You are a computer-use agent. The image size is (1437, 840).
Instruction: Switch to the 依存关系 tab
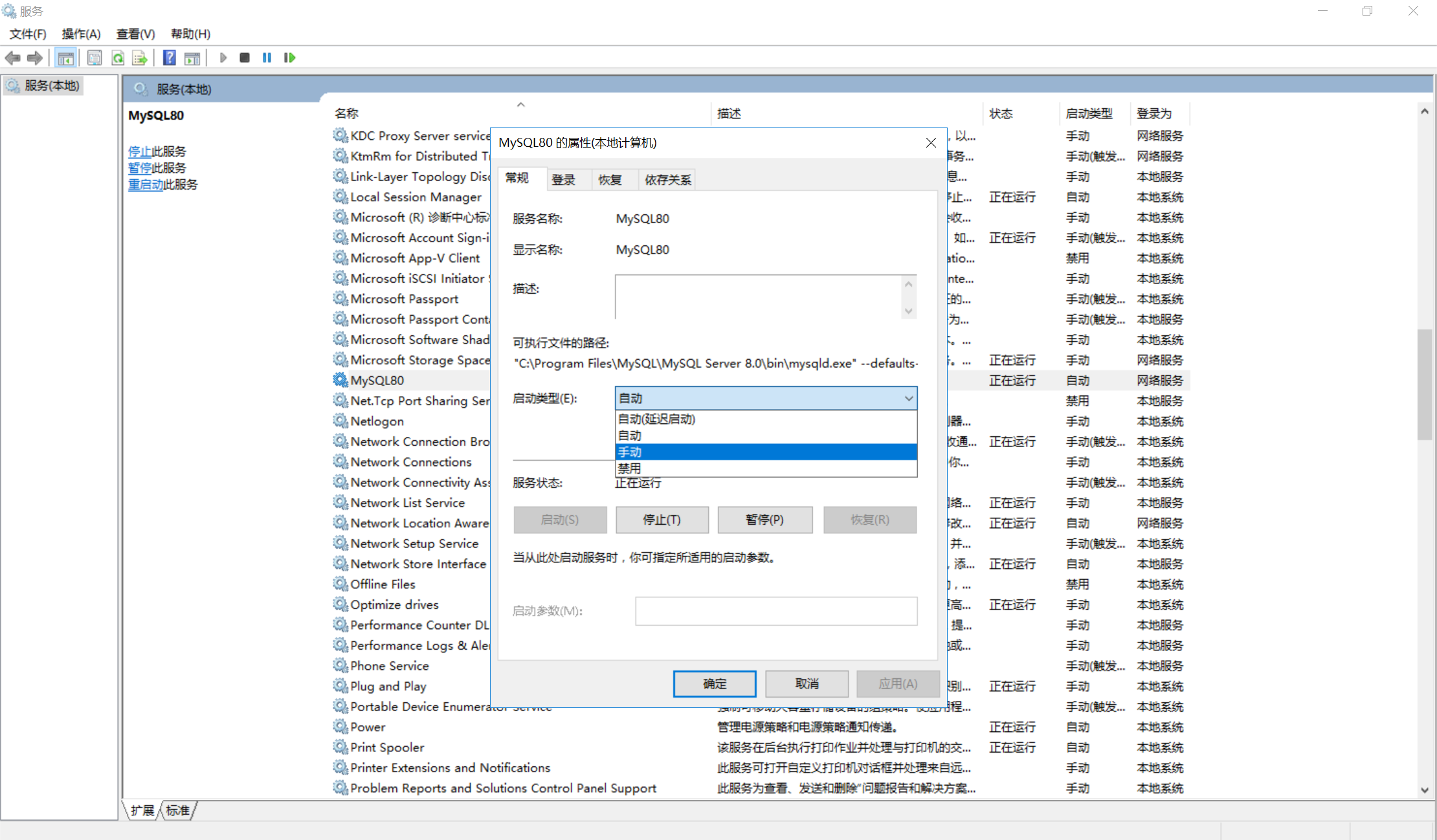point(668,180)
